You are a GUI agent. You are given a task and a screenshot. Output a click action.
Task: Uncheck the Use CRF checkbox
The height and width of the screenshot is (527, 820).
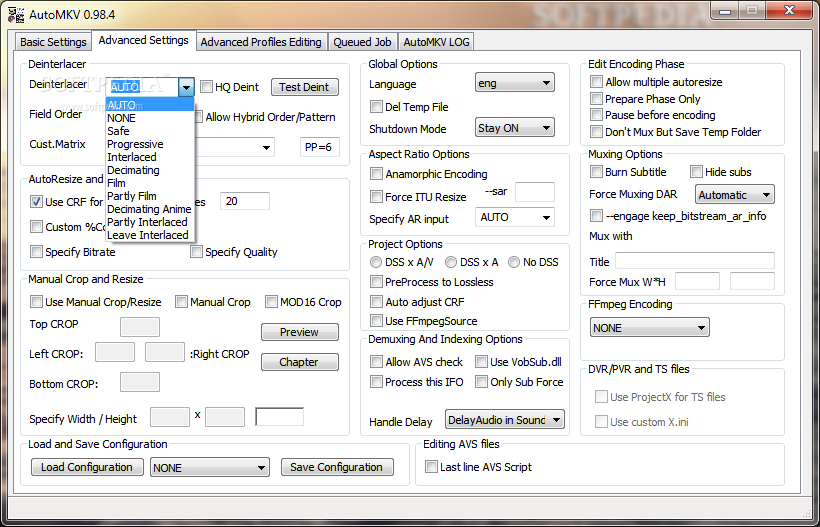[36, 202]
